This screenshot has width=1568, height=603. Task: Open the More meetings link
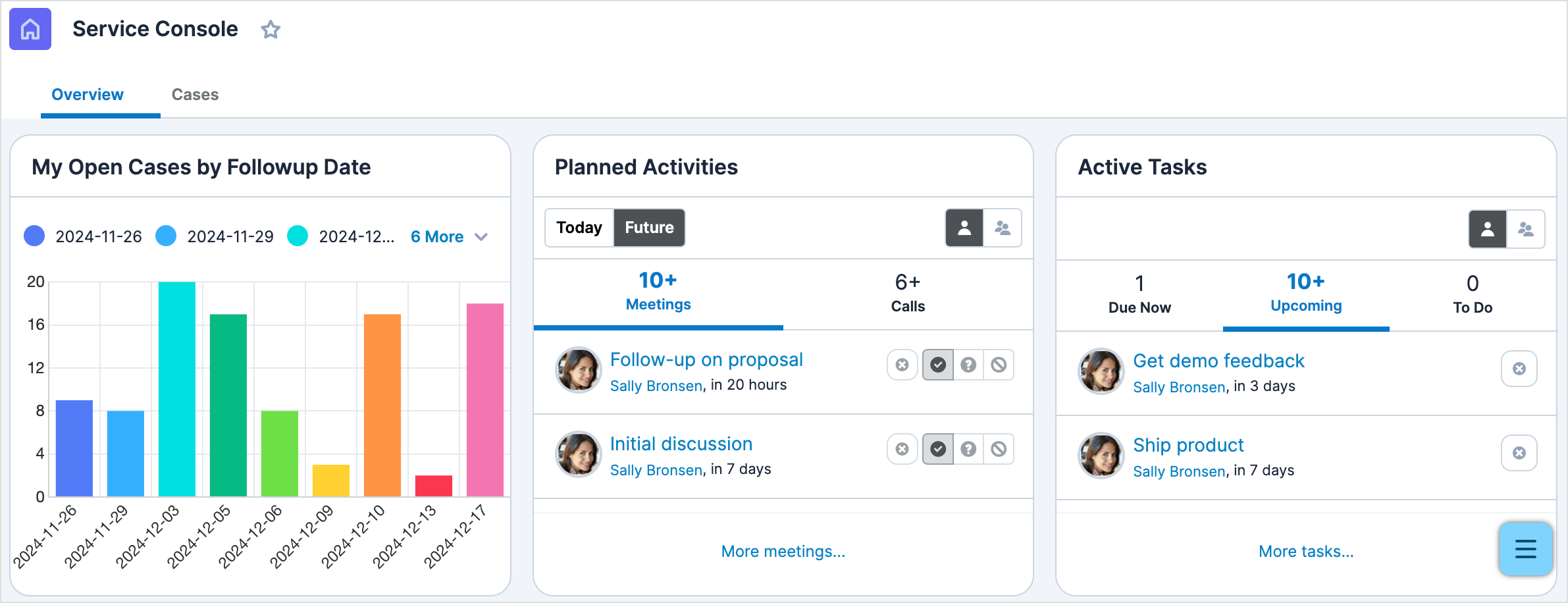pyautogui.click(x=783, y=551)
